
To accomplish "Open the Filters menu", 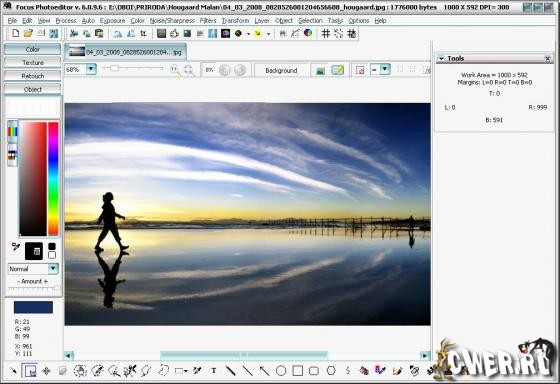I will (208, 21).
